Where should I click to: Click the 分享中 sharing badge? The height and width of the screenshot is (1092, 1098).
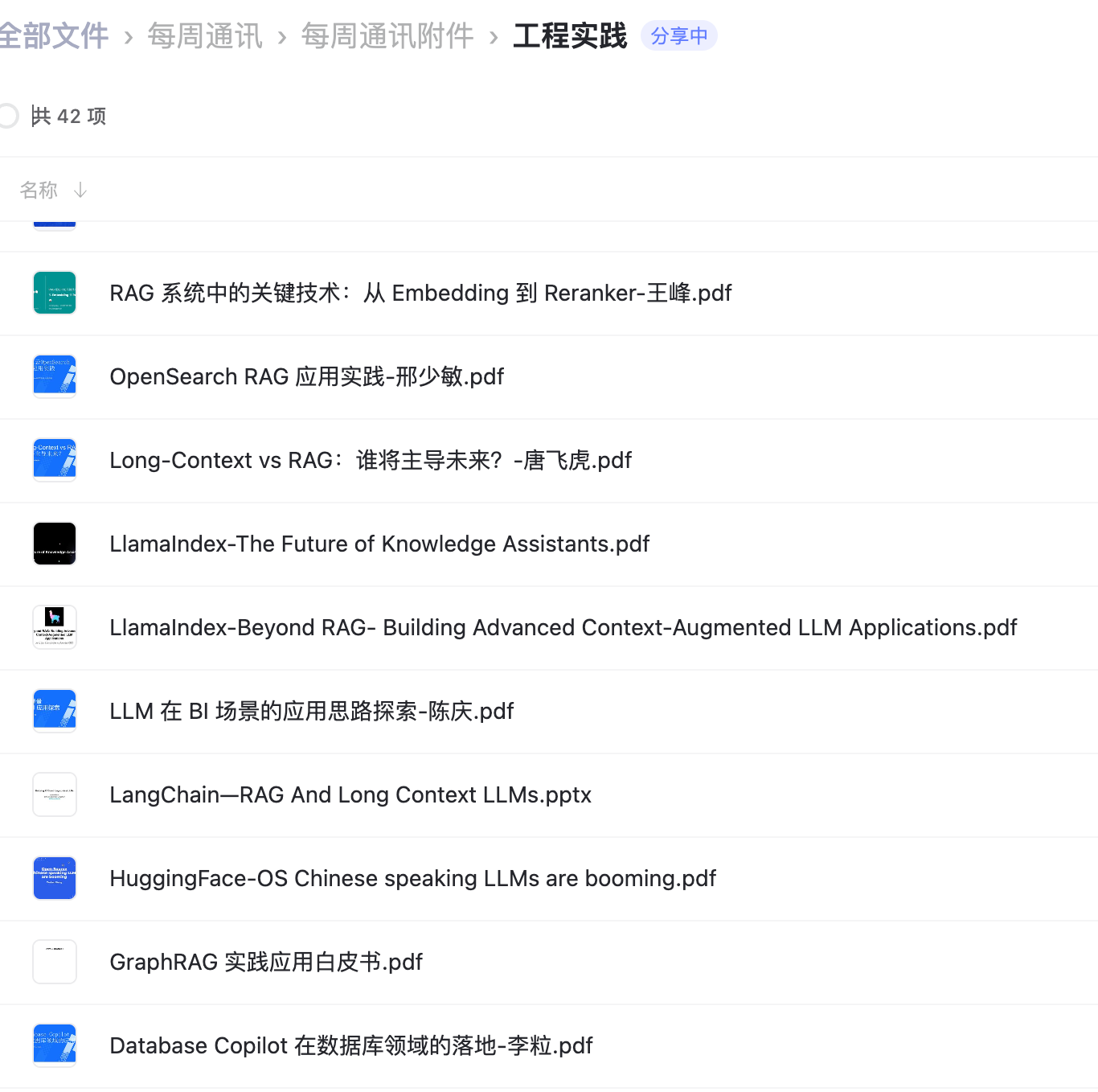tap(679, 36)
